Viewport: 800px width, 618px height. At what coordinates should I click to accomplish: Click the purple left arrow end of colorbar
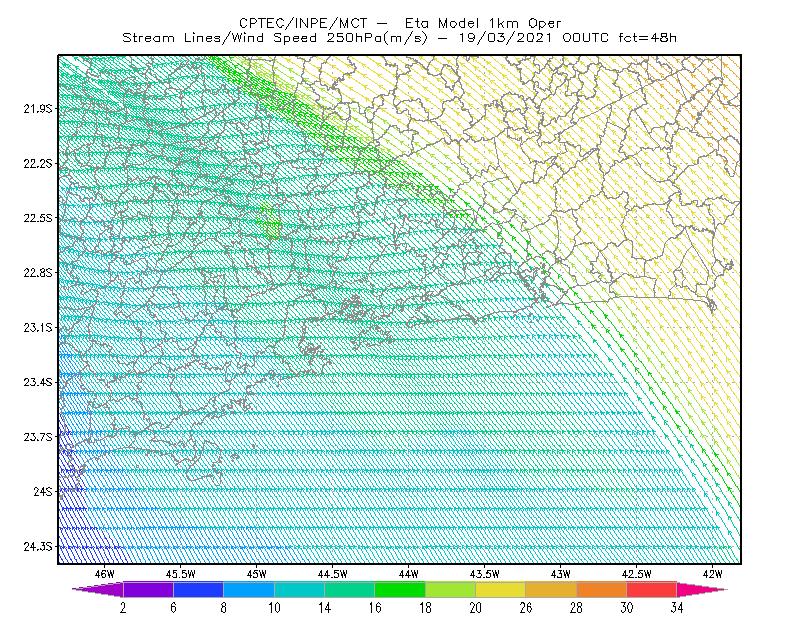(x=97, y=589)
